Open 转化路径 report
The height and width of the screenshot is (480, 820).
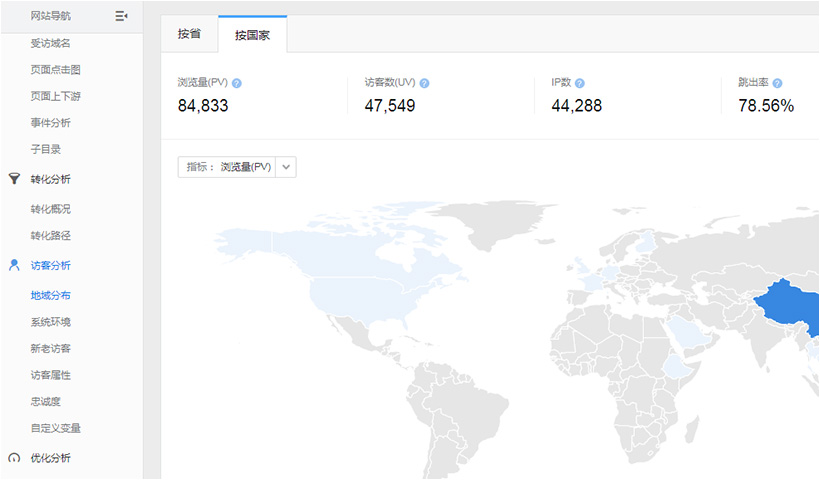click(51, 236)
